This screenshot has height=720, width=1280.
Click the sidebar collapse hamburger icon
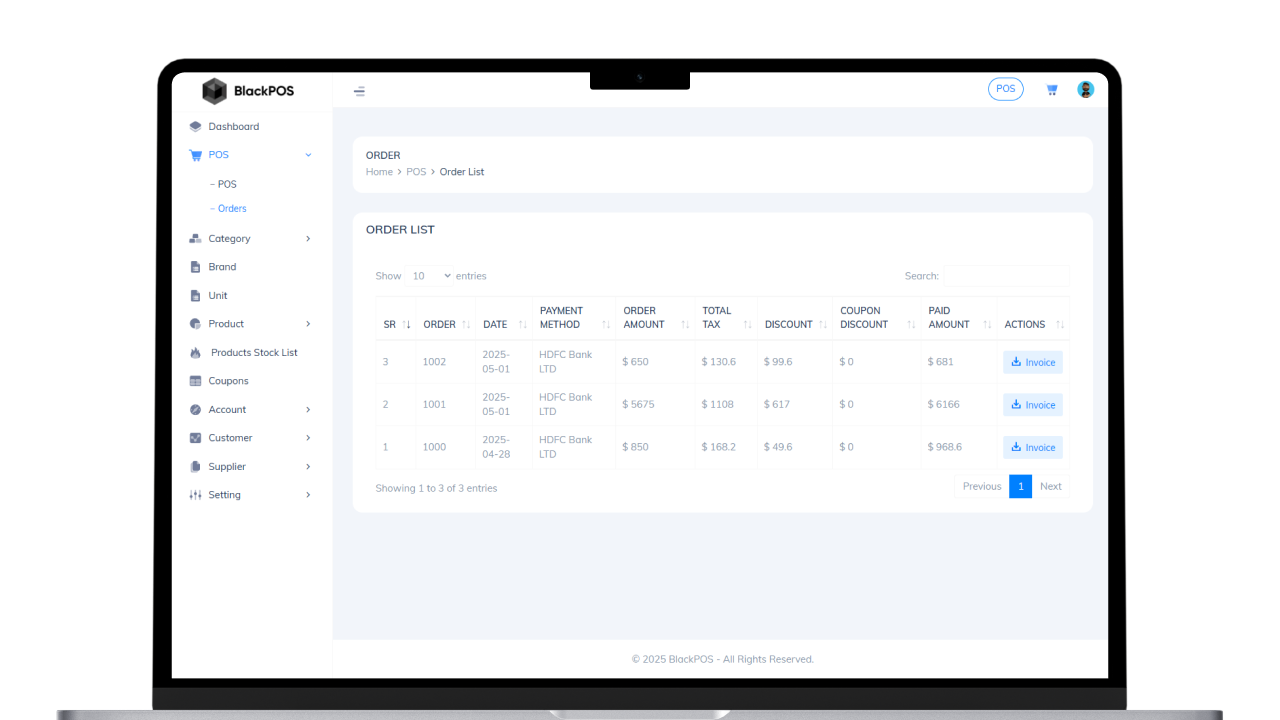pos(359,90)
